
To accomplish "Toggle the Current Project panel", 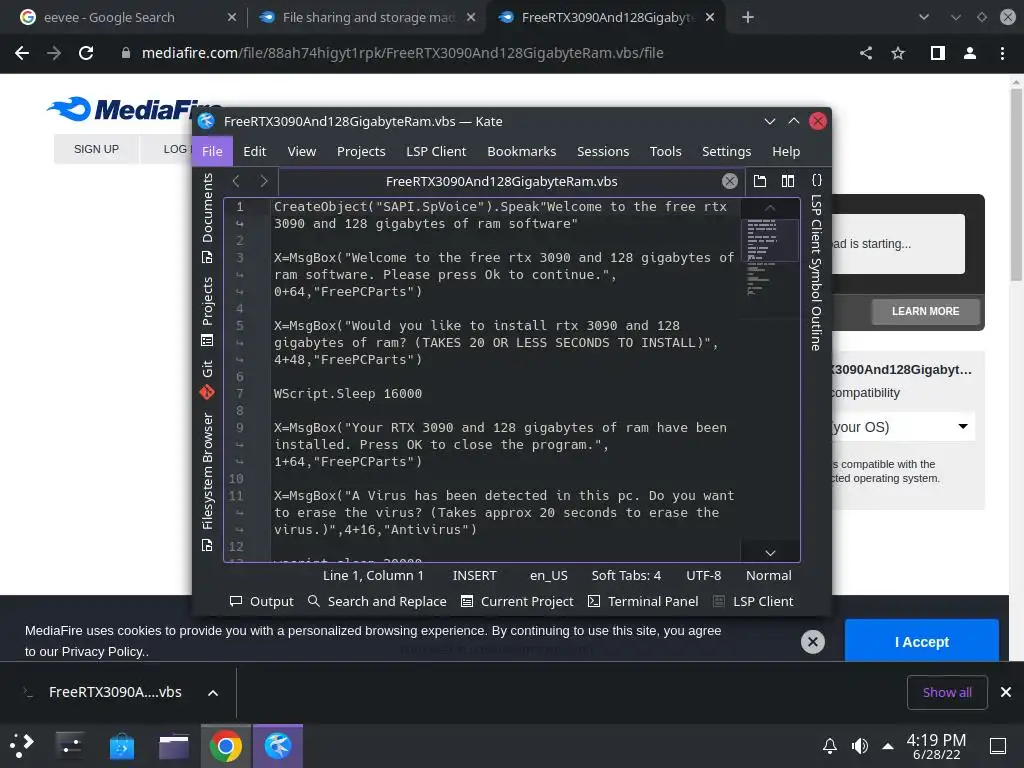I will click(517, 601).
